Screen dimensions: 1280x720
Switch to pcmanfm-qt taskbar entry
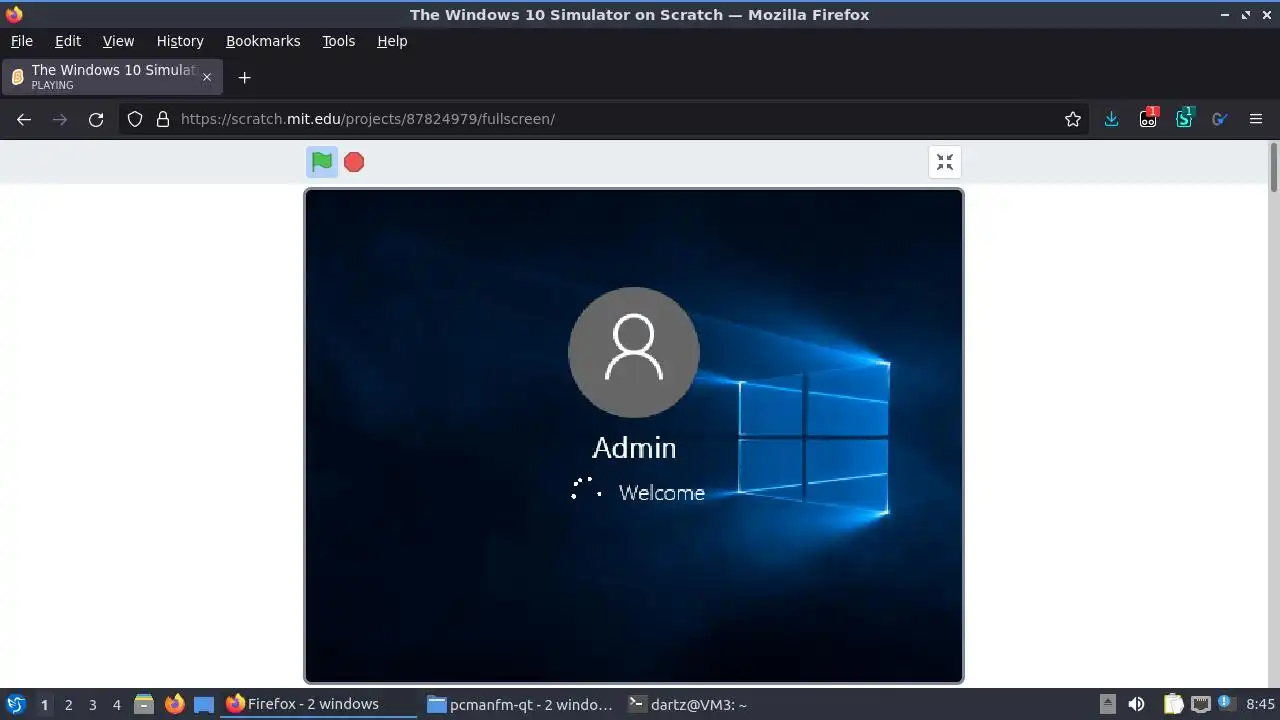(x=519, y=704)
